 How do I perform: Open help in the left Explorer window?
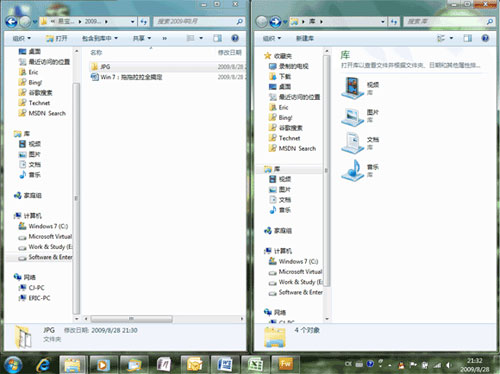(x=235, y=38)
